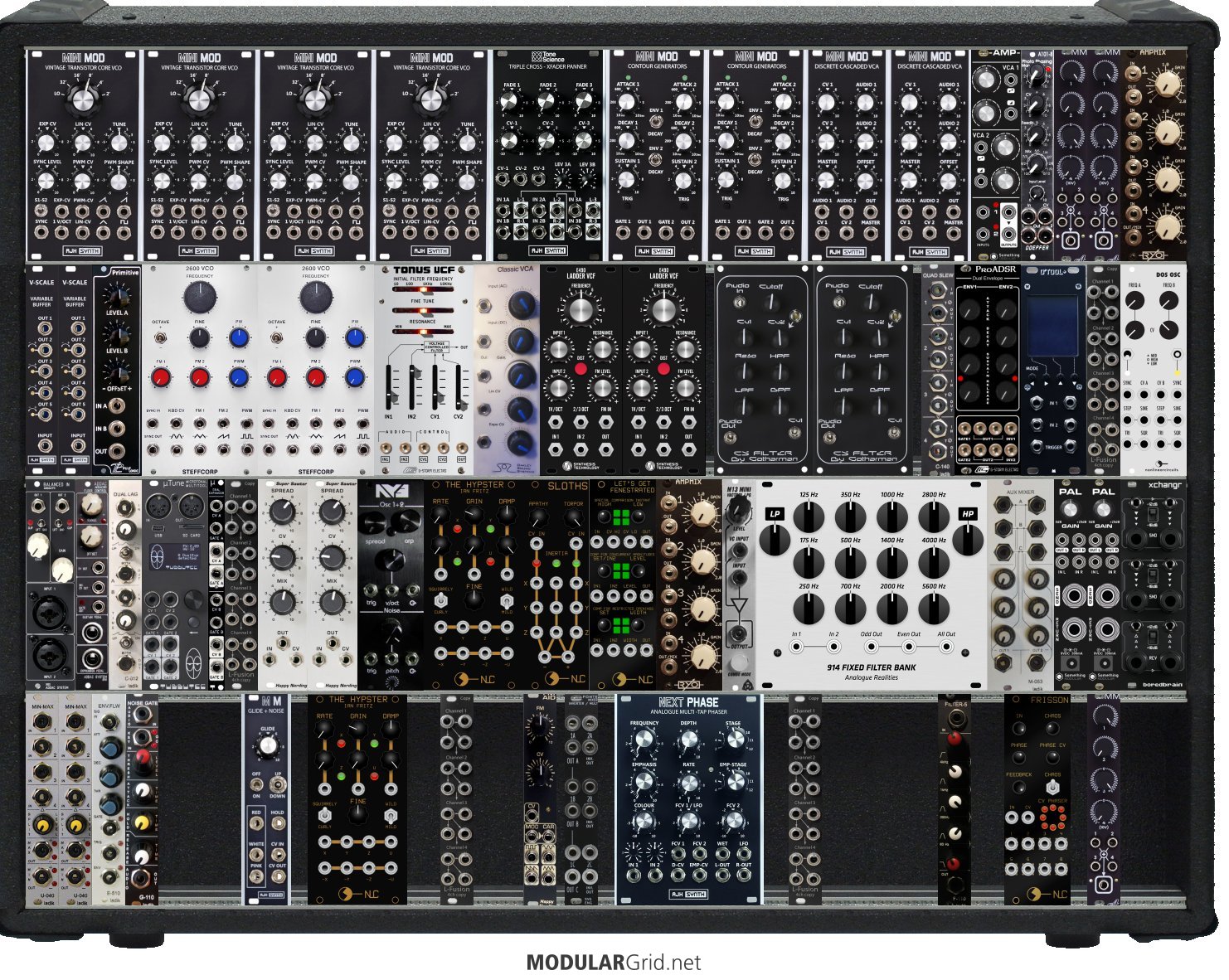Click the OUT jack on Primitive module
1229x980 pixels.
119,451
